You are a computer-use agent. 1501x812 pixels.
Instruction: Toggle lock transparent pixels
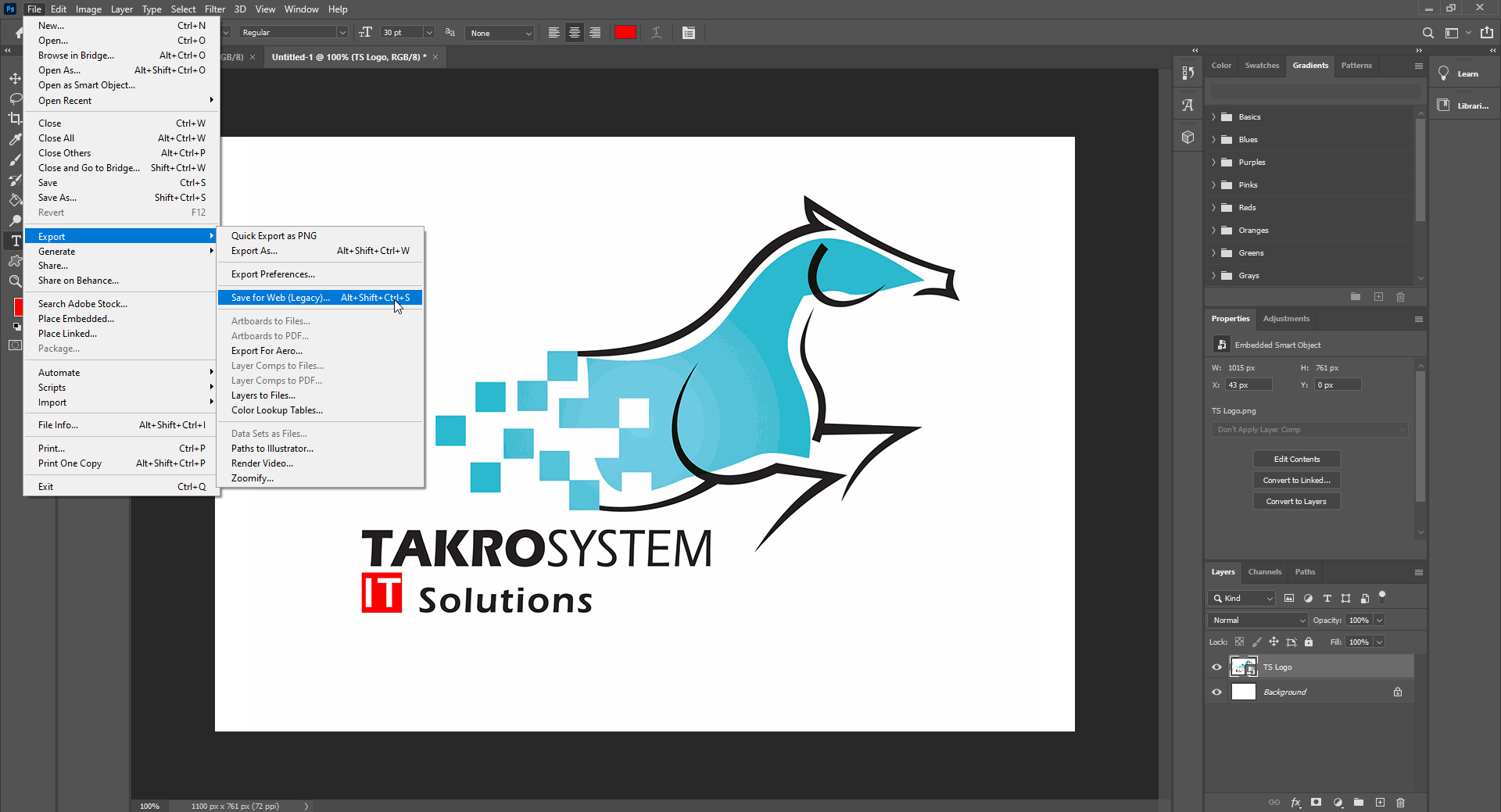(x=1239, y=642)
